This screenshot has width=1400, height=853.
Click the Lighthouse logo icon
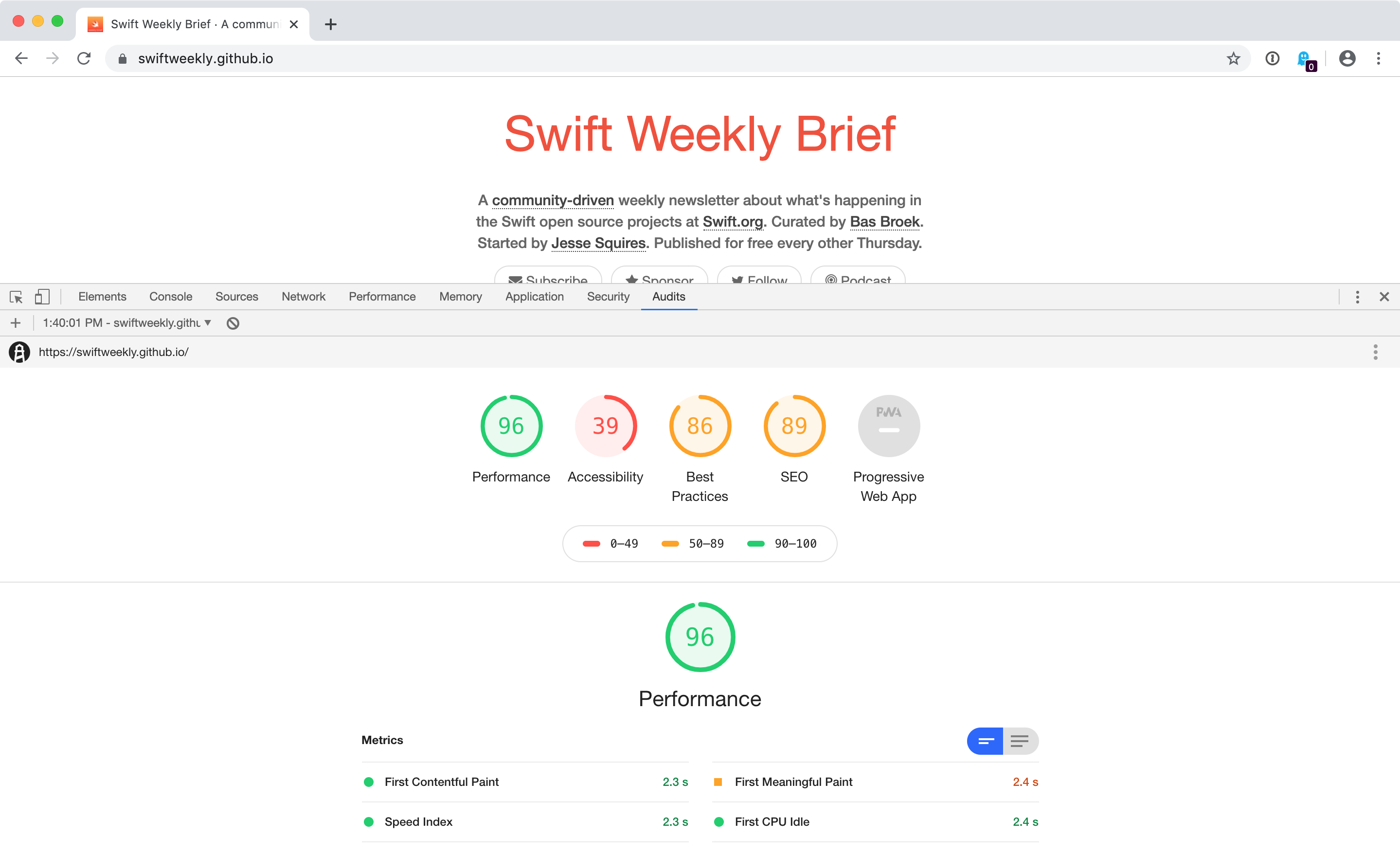pyautogui.click(x=19, y=352)
